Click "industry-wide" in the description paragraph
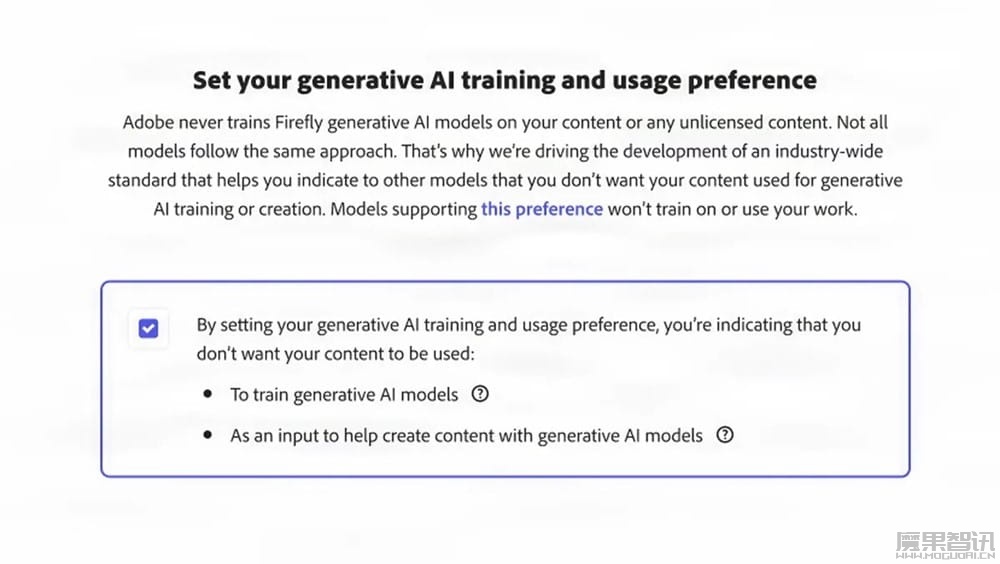 [828, 152]
